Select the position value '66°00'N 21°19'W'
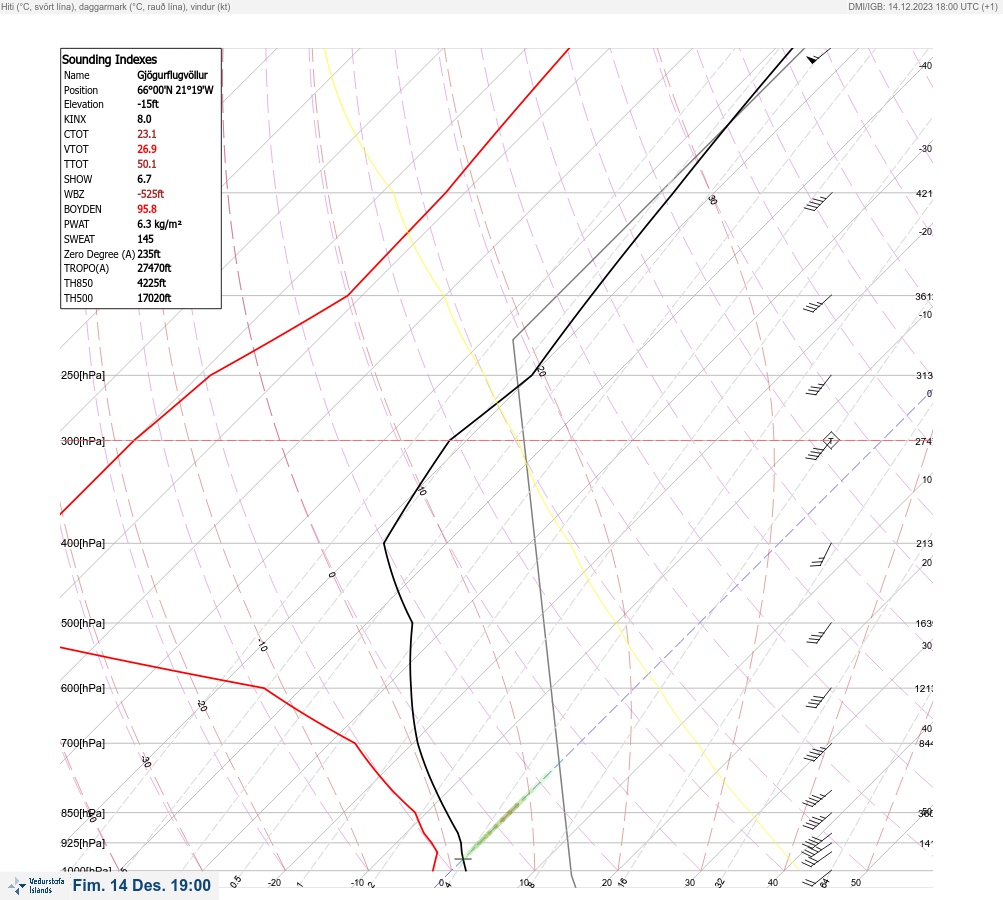 (x=175, y=90)
